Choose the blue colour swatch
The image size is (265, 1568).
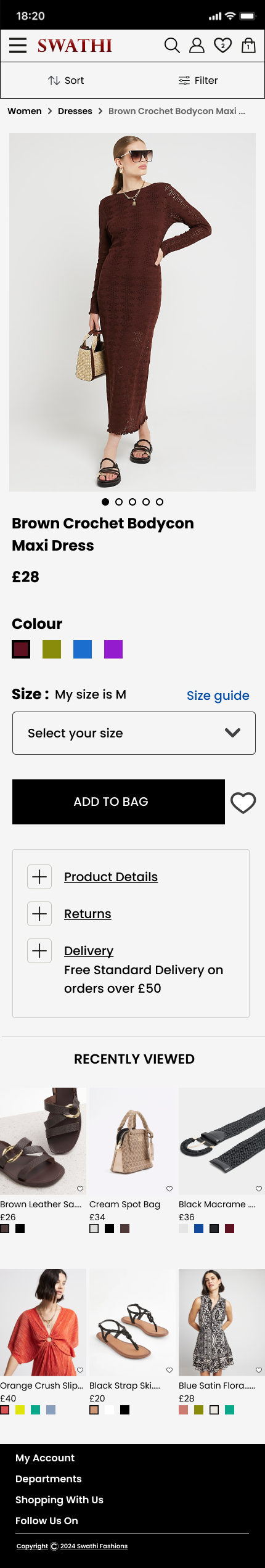pos(83,649)
